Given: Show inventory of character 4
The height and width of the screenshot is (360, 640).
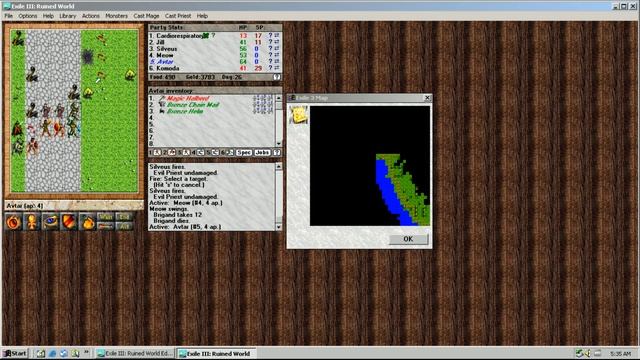Looking at the screenshot, I should pos(200,153).
